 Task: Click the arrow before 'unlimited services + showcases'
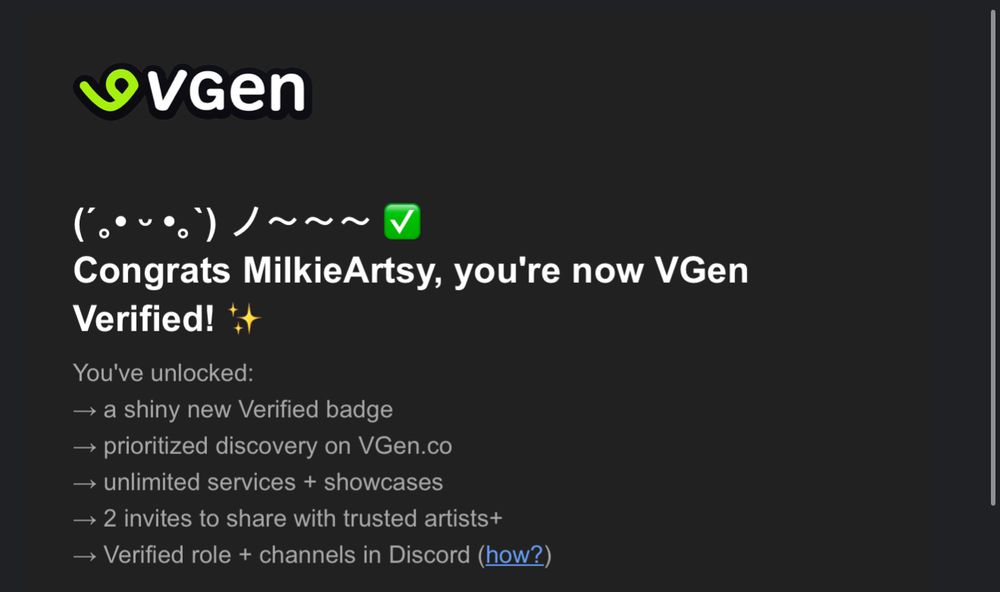(84, 484)
